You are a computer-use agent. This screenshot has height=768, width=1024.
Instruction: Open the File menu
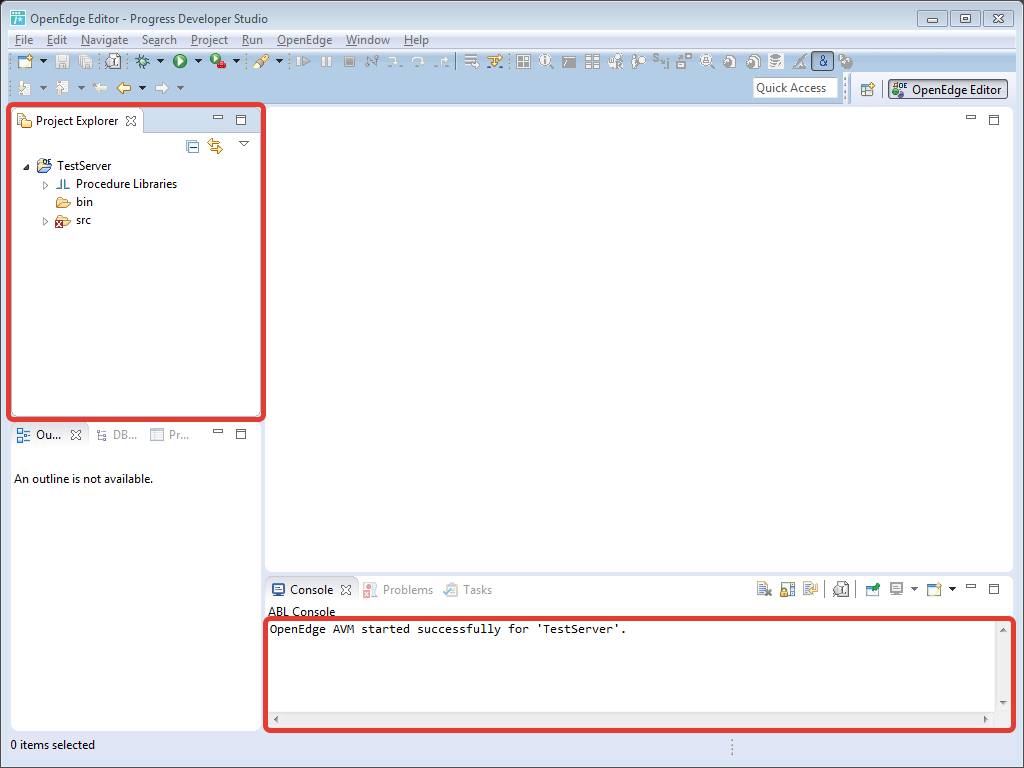pyautogui.click(x=24, y=40)
